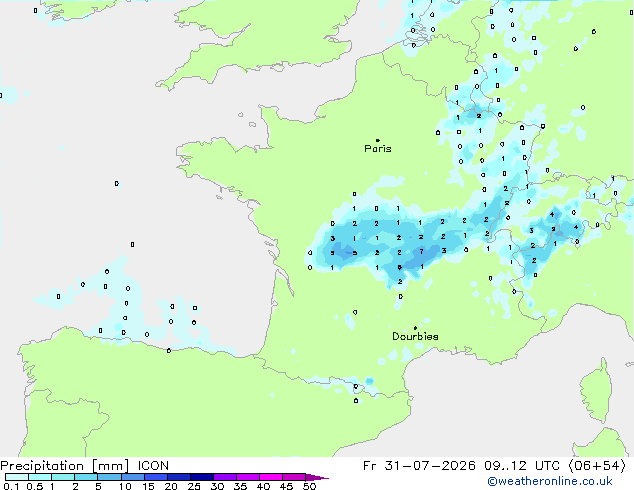The width and height of the screenshot is (634, 490).
Task: Pick the 5–10 mm legend color swatch
Action: pyautogui.click(x=109, y=477)
